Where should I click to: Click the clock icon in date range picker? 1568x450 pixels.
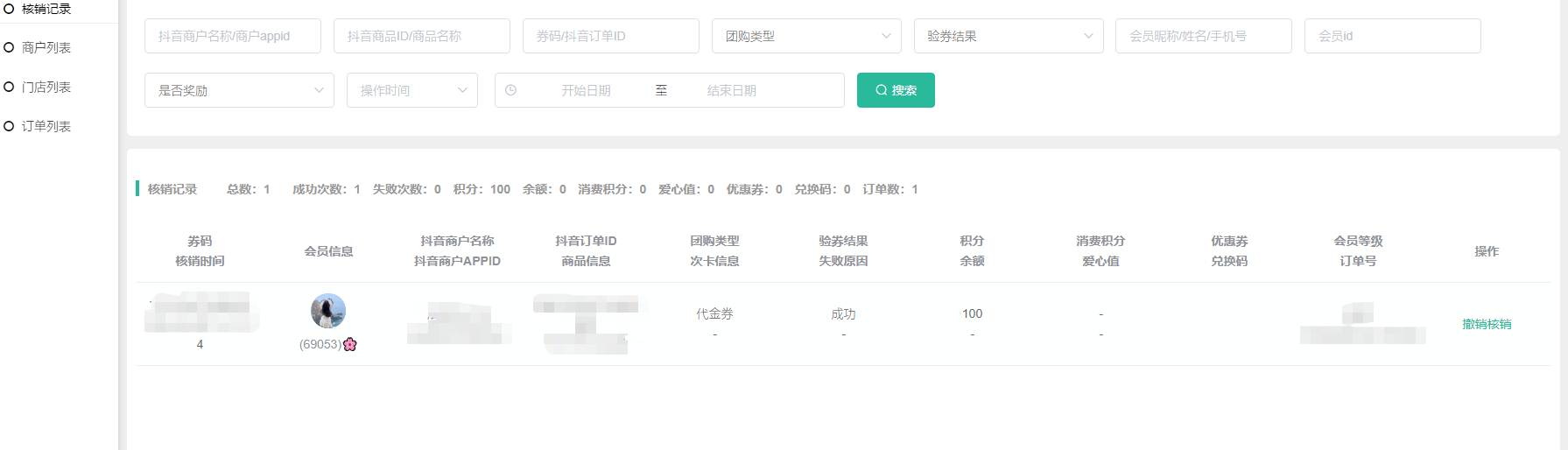pos(511,90)
